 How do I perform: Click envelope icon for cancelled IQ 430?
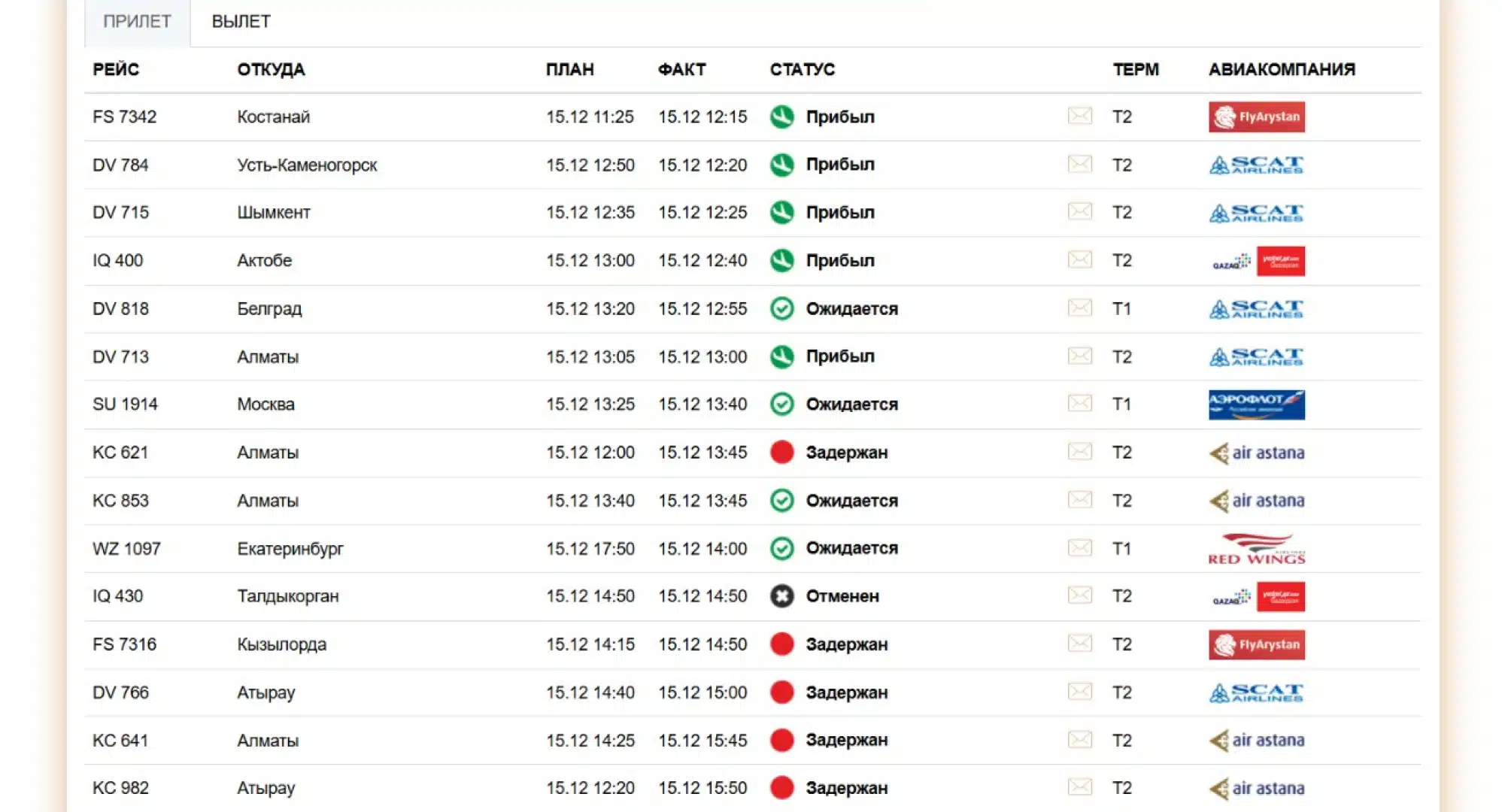pyautogui.click(x=1079, y=595)
